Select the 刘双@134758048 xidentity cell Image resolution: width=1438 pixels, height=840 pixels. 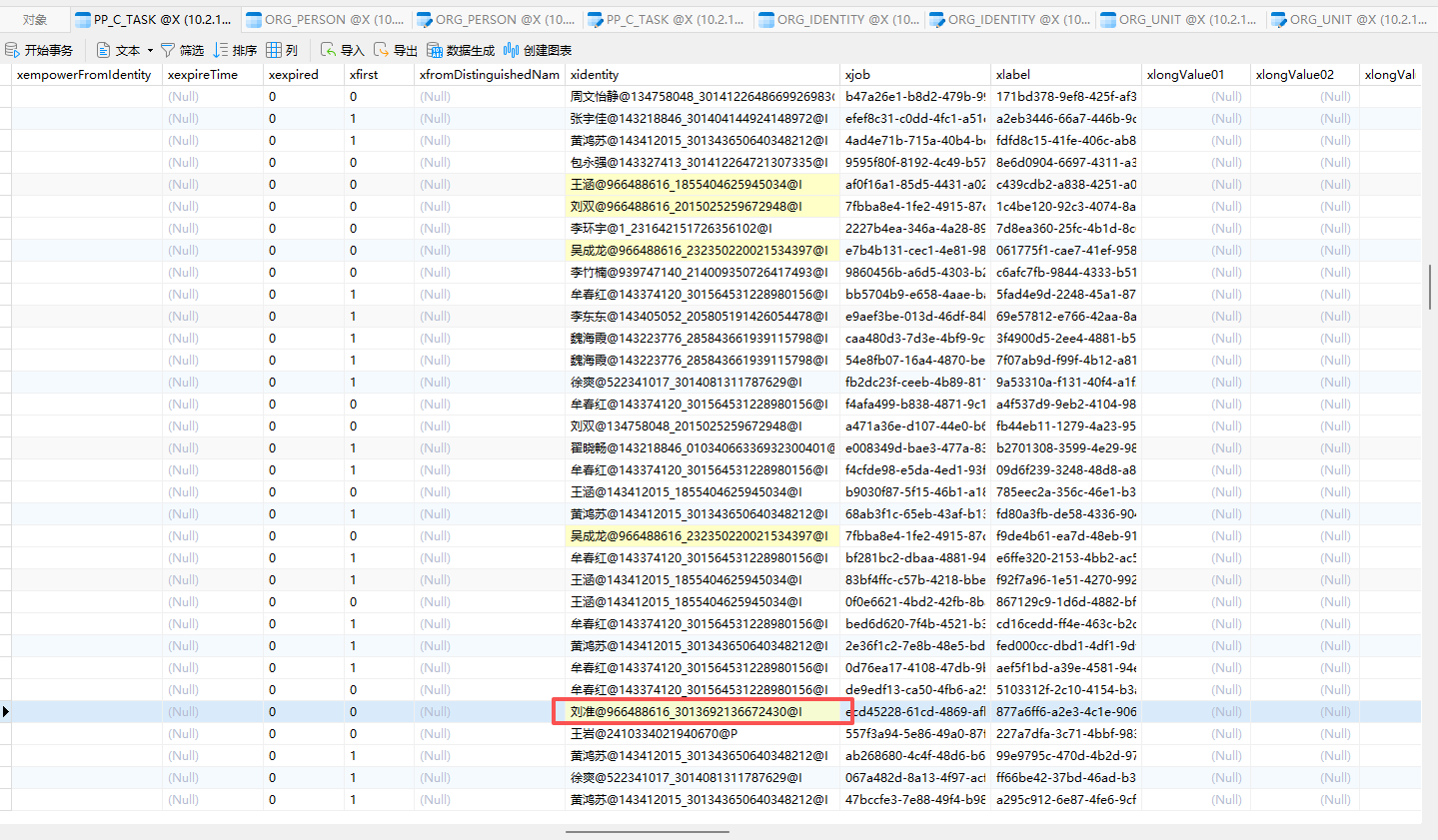(703, 426)
